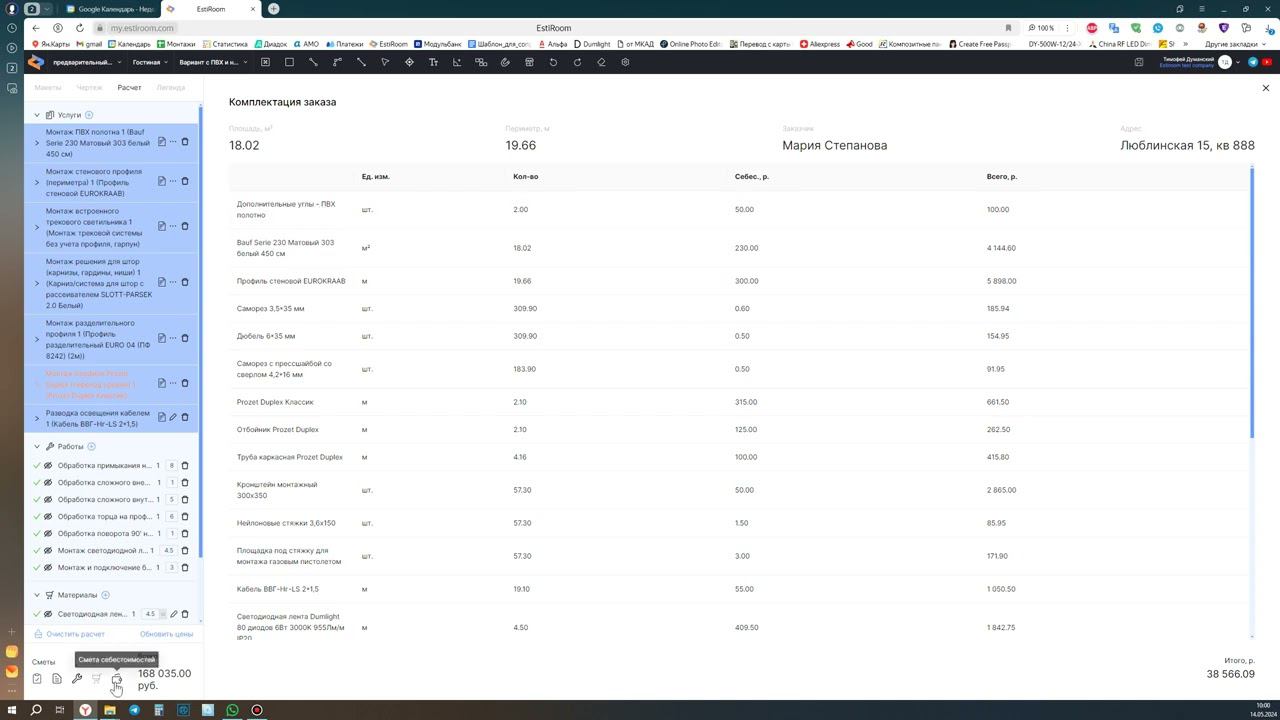Viewport: 1280px width, 720px height.
Task: Switch to the Легенда tab
Action: tap(171, 88)
